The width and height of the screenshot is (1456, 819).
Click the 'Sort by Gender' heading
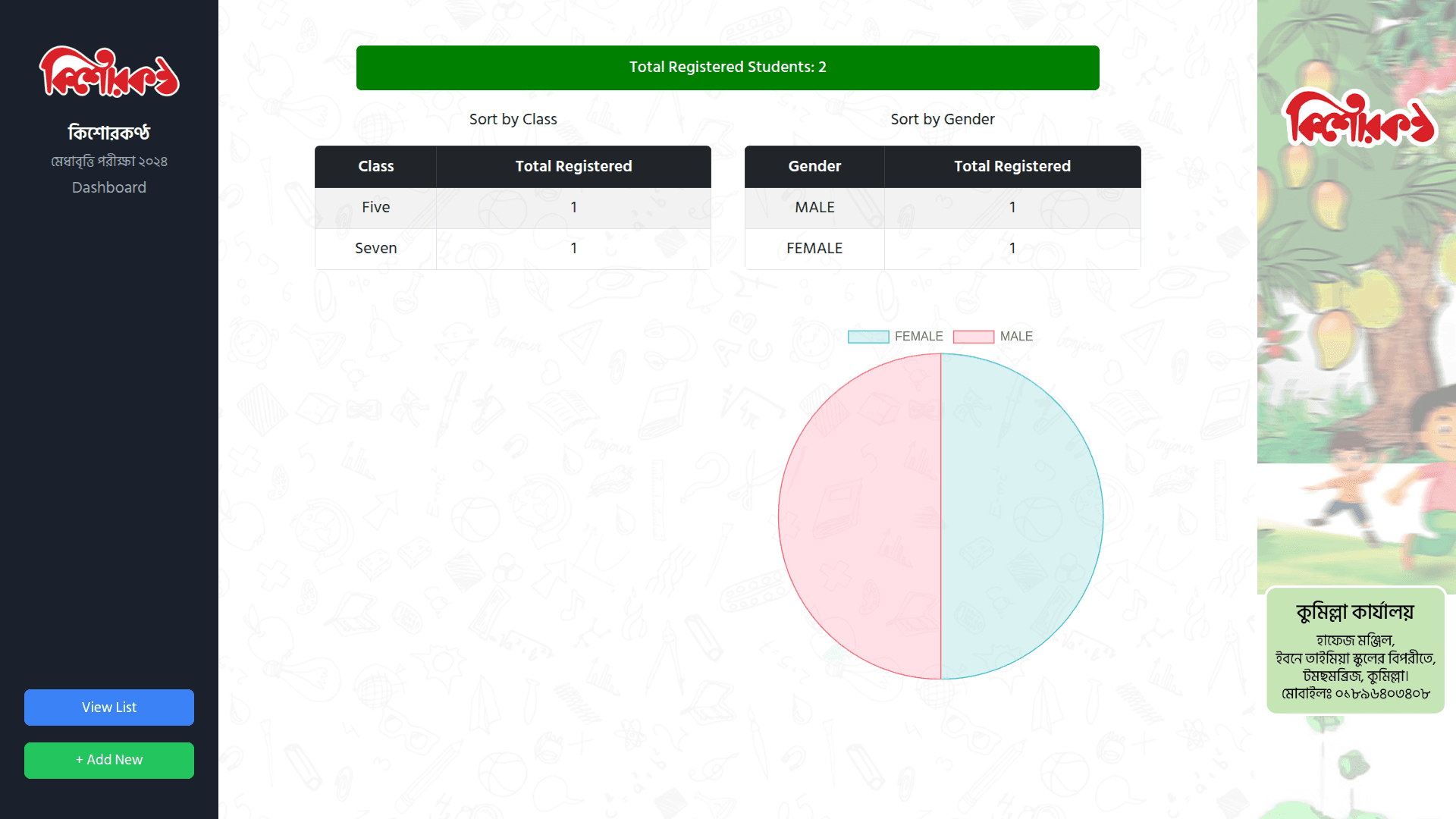coord(943,119)
